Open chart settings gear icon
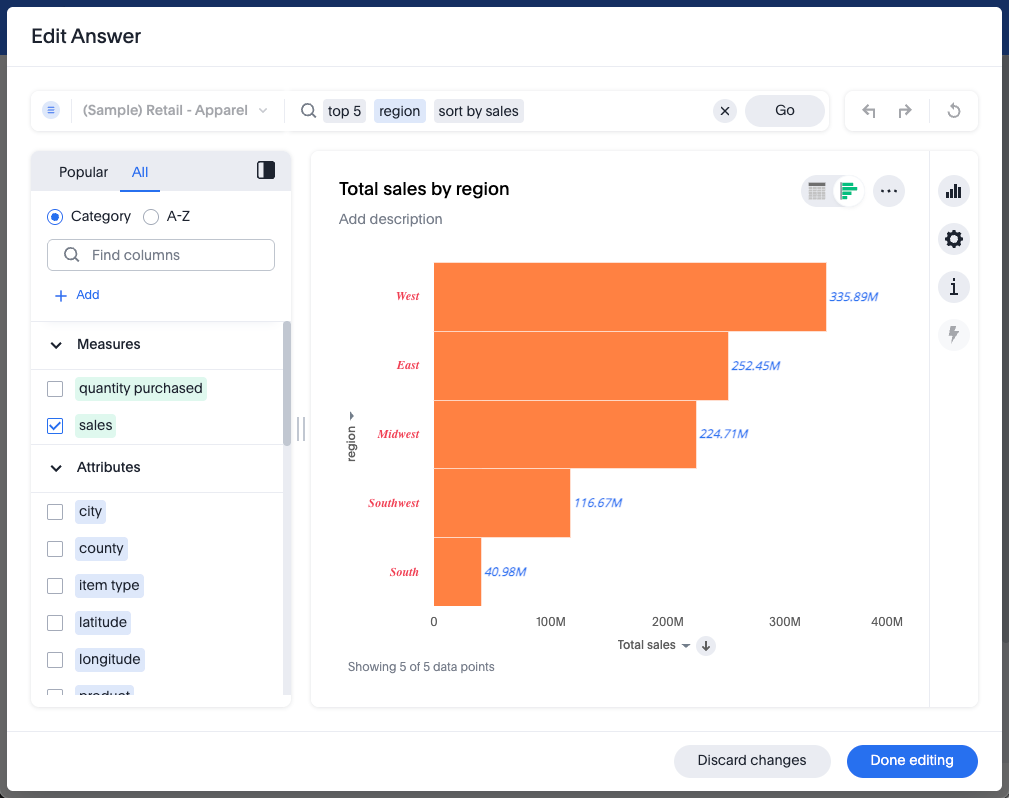The image size is (1009, 798). [x=953, y=239]
